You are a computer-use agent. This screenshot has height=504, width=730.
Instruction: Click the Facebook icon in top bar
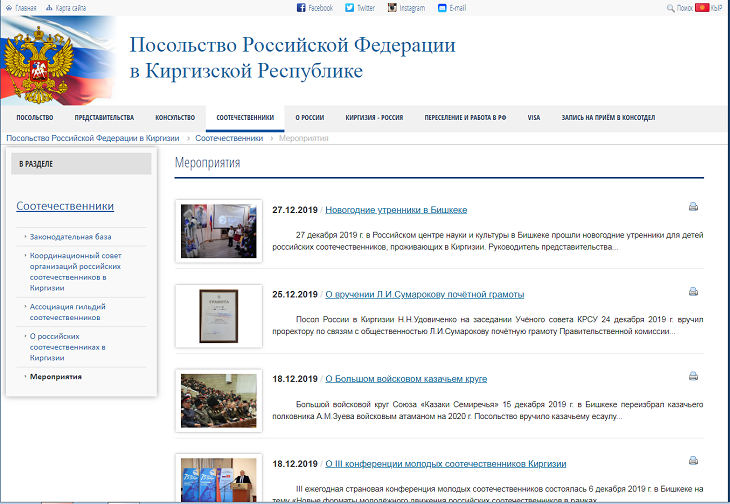tap(301, 8)
